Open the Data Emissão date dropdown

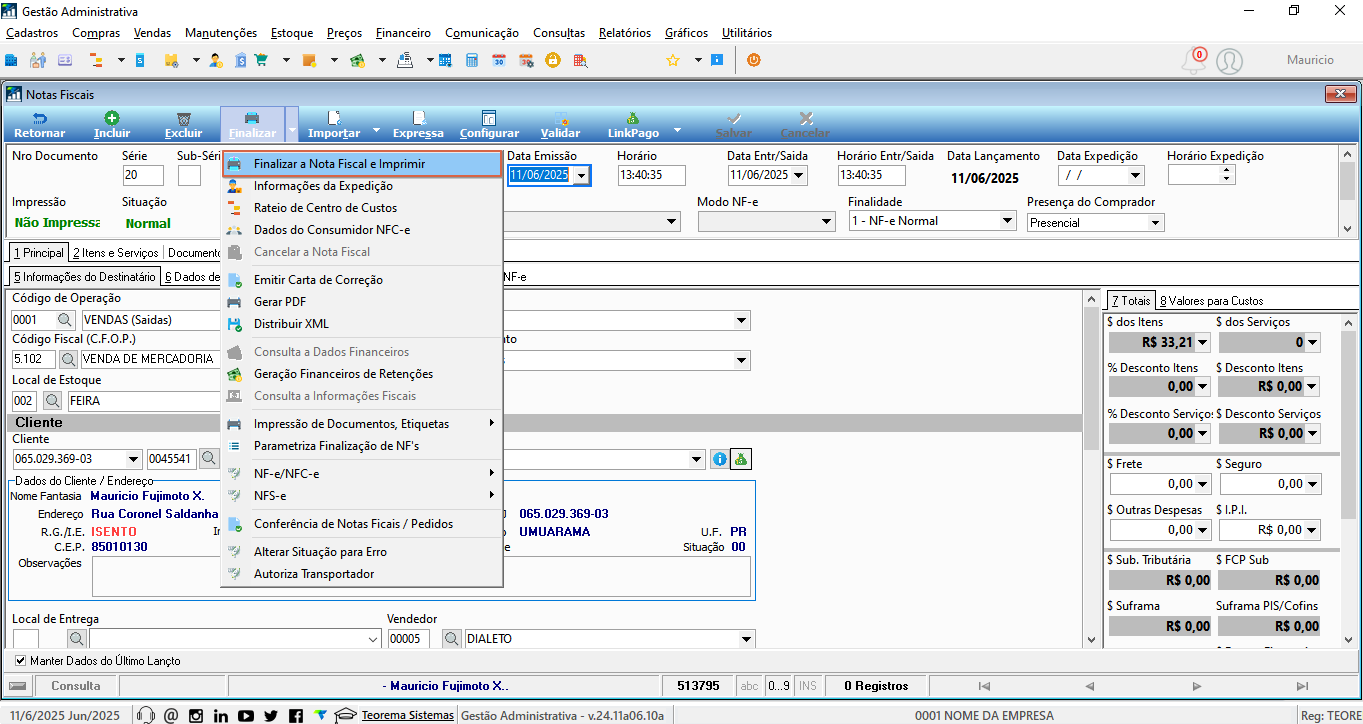coord(580,175)
